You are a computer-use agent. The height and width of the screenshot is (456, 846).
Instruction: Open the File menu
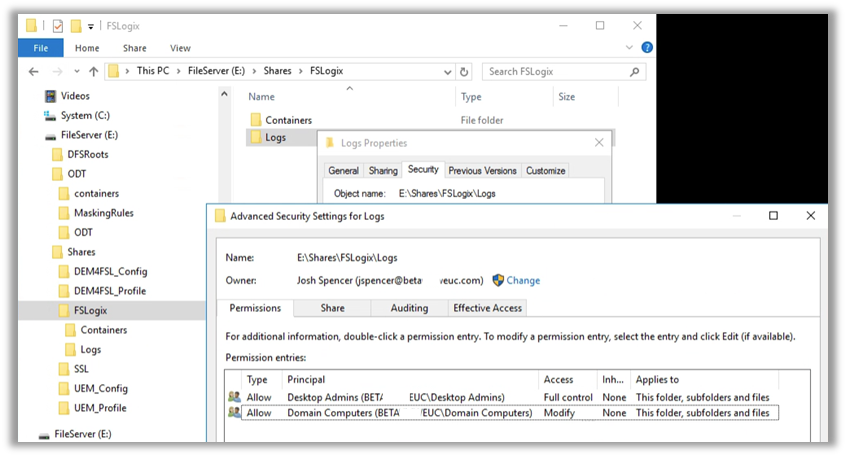click(41, 48)
